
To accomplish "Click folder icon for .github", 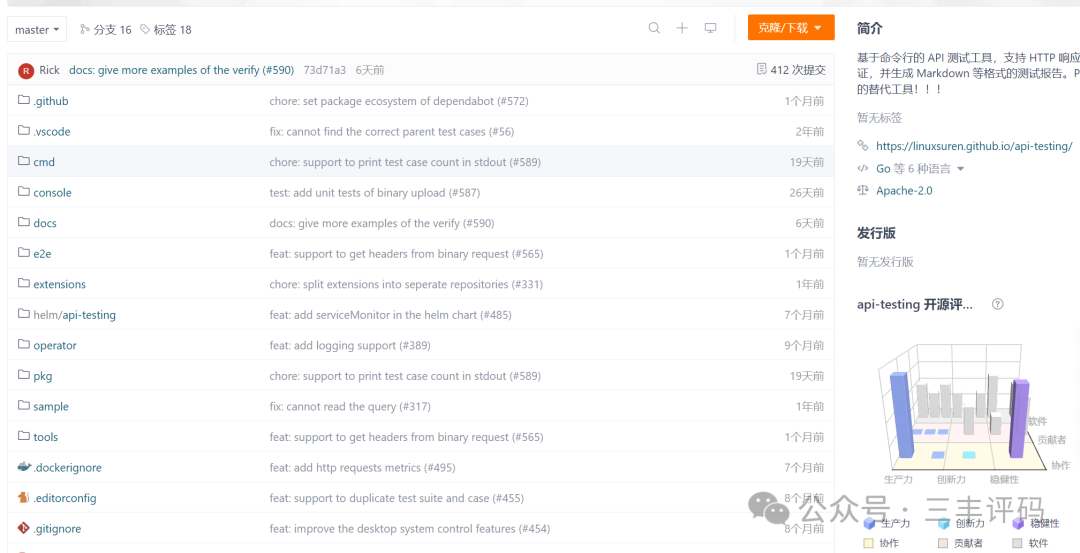I will [24, 101].
